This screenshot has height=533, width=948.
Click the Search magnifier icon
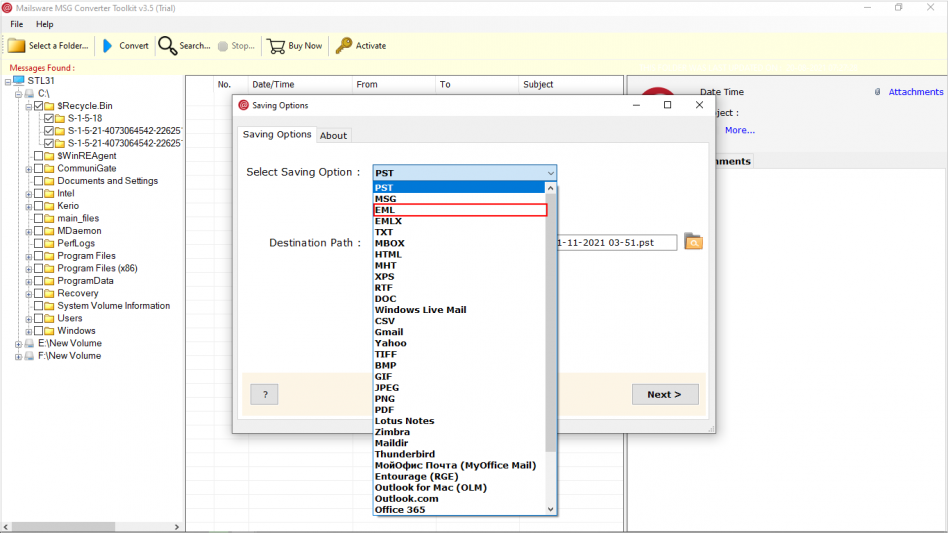click(167, 46)
